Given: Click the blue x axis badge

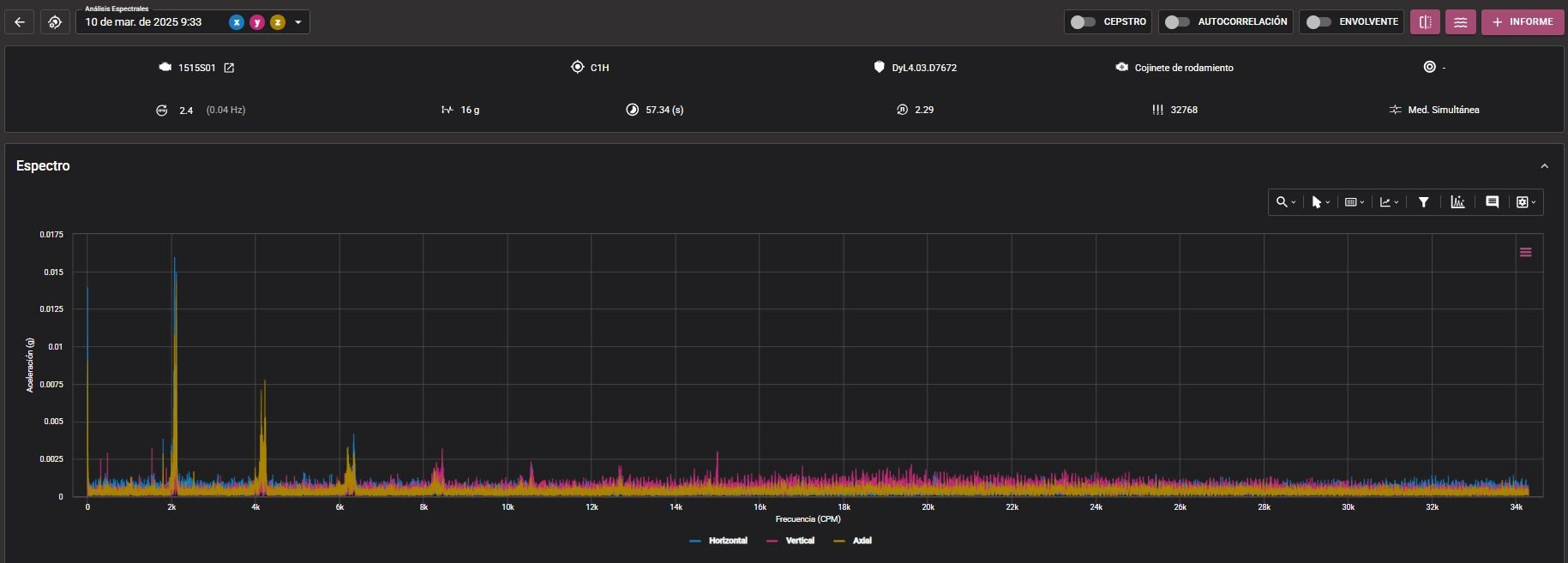Looking at the screenshot, I should point(237,22).
